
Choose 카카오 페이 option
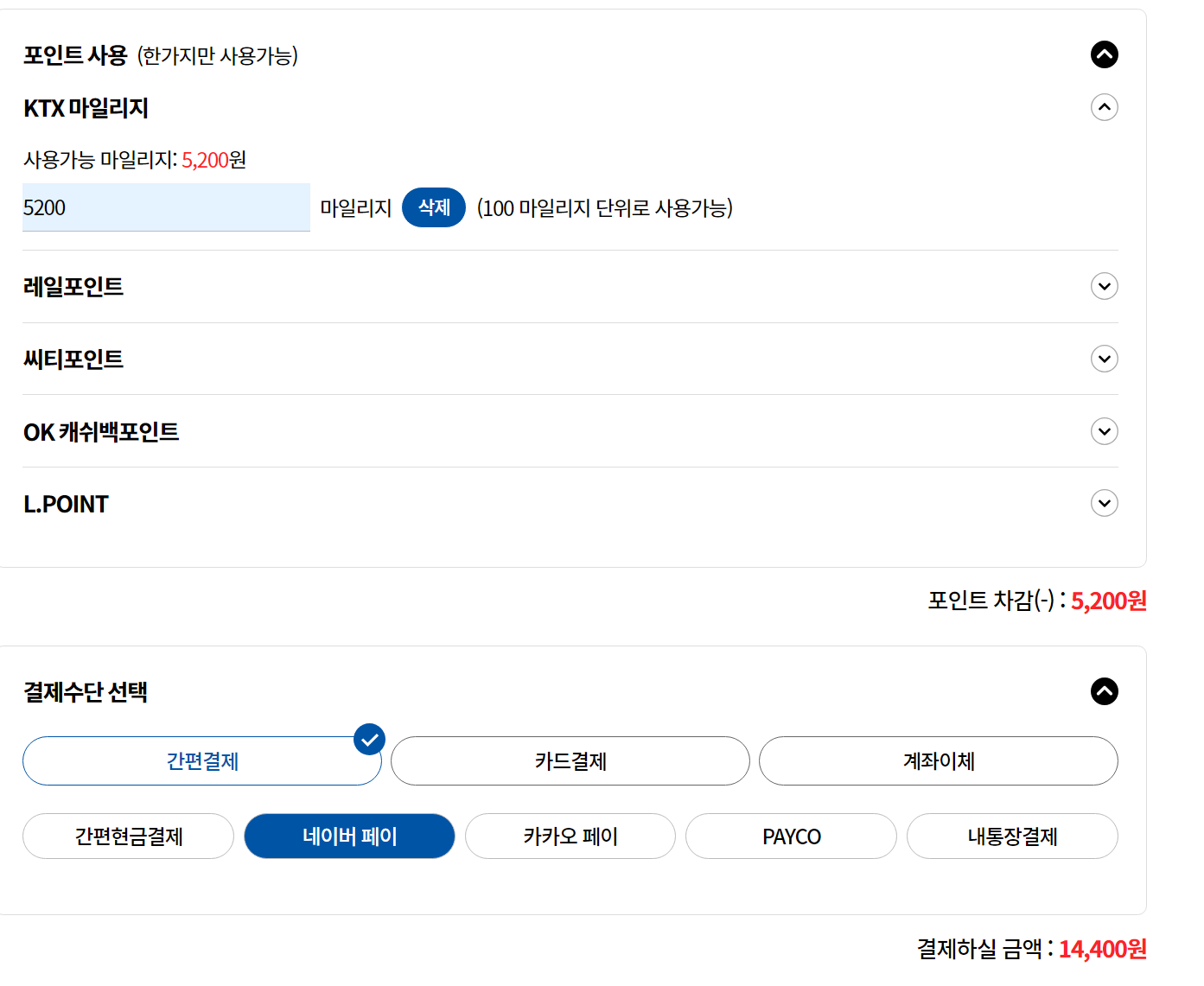pyautogui.click(x=570, y=837)
